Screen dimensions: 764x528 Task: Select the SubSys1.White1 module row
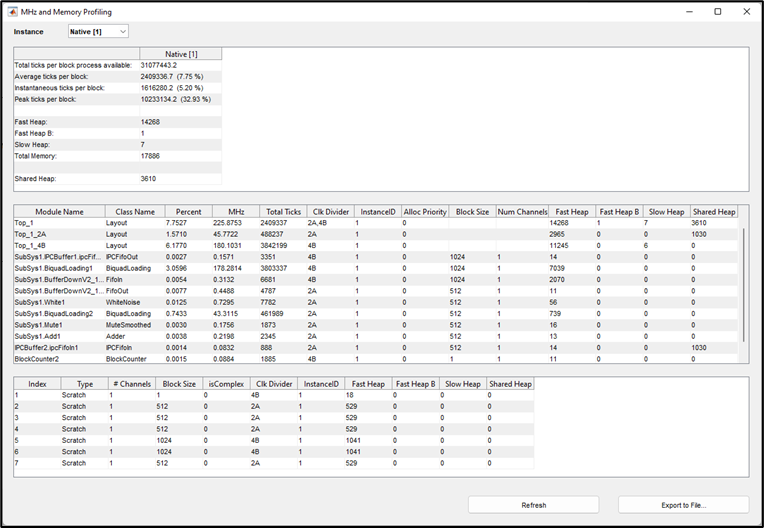click(59, 302)
